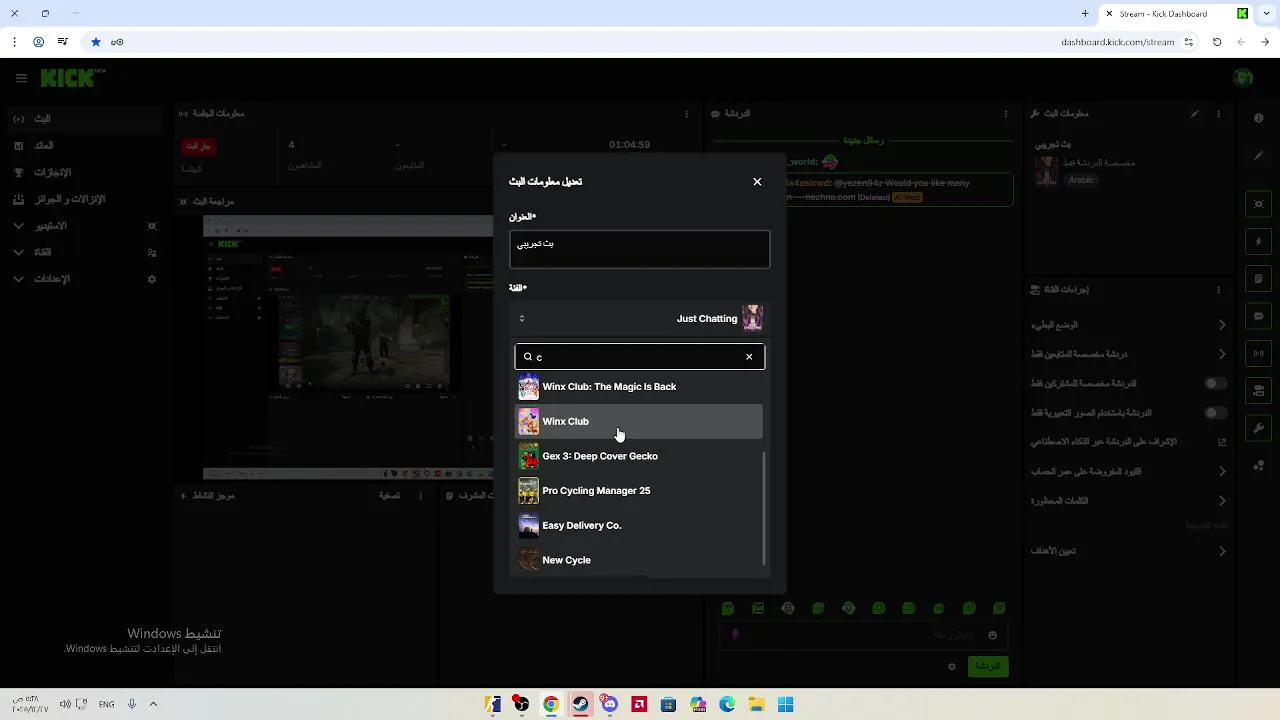1280x720 pixels.
Task: Click the pencil icon in right rail
Action: [x=1258, y=155]
